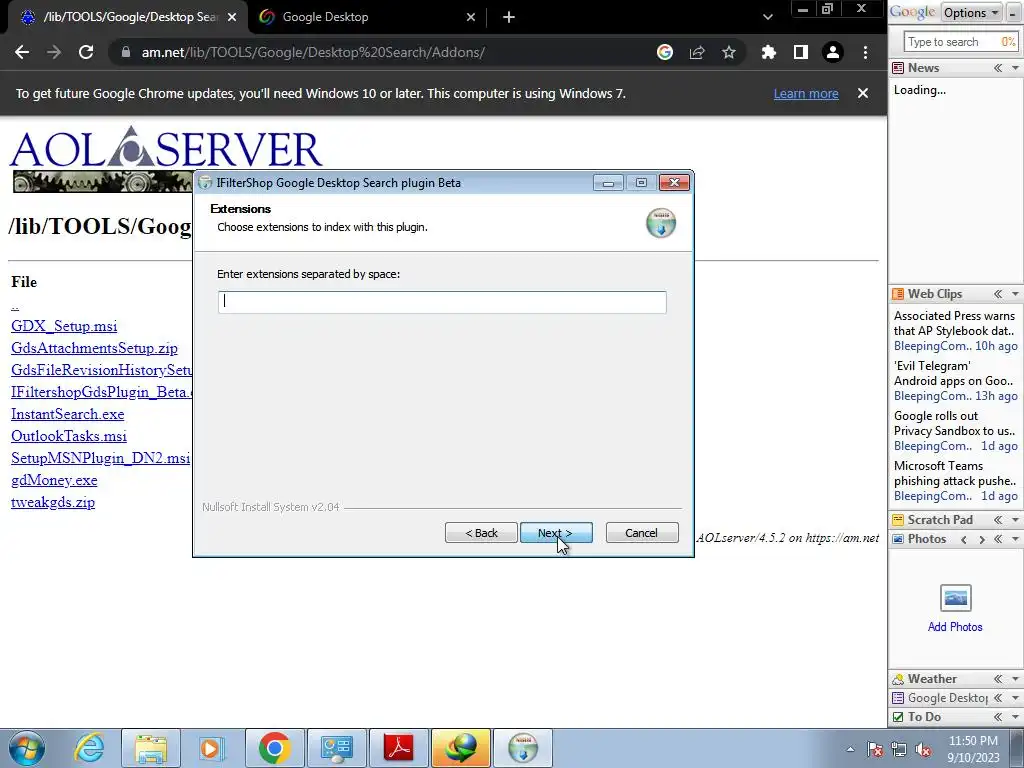The width and height of the screenshot is (1024, 768).
Task: Click the To Do gadget icon
Action: pyautogui.click(x=898, y=717)
